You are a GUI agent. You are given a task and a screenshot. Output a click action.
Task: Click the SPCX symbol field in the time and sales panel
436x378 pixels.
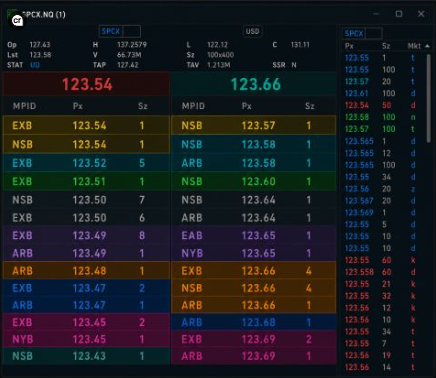[362, 33]
